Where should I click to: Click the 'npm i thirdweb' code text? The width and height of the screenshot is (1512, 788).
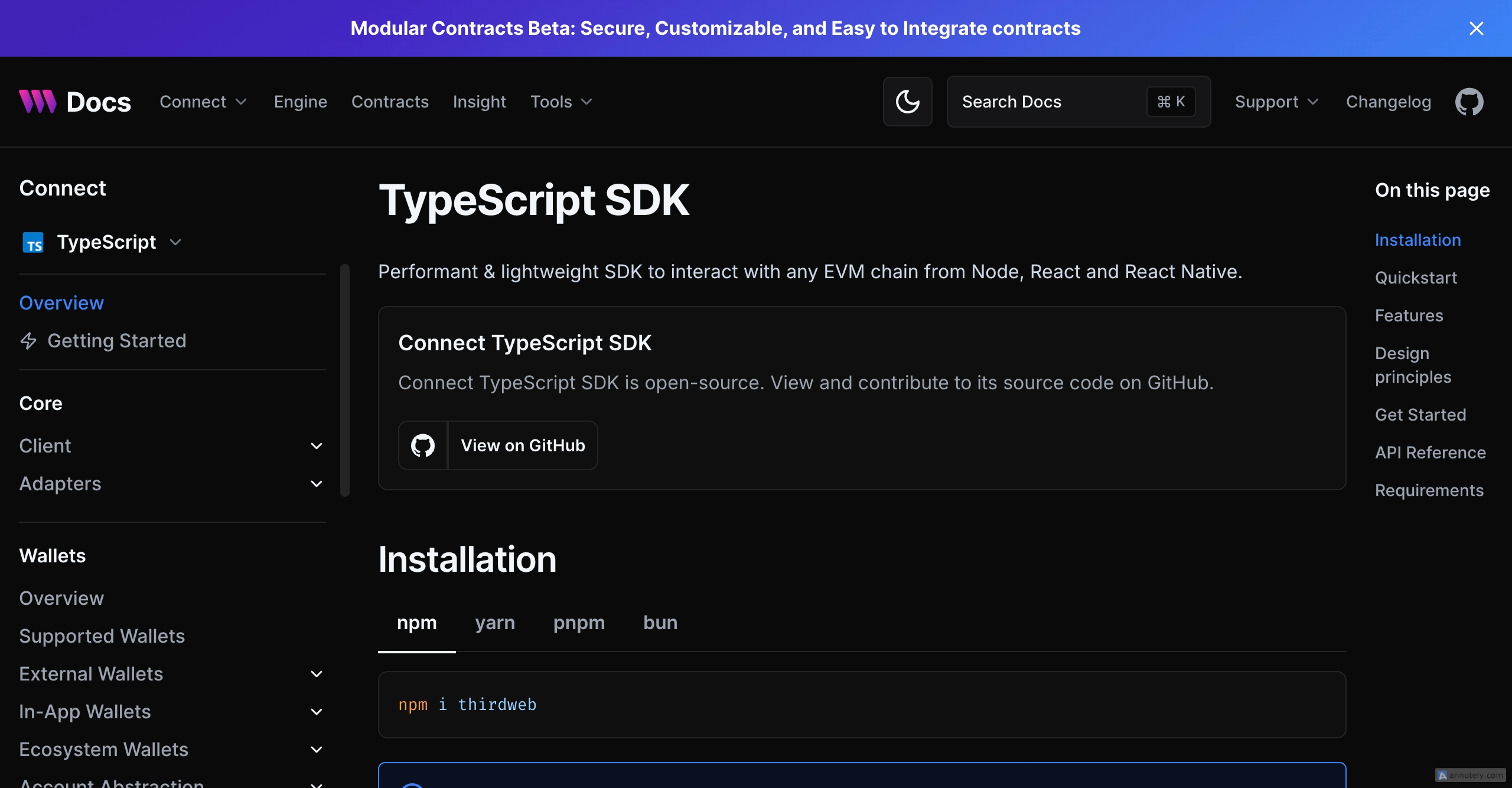coord(467,705)
